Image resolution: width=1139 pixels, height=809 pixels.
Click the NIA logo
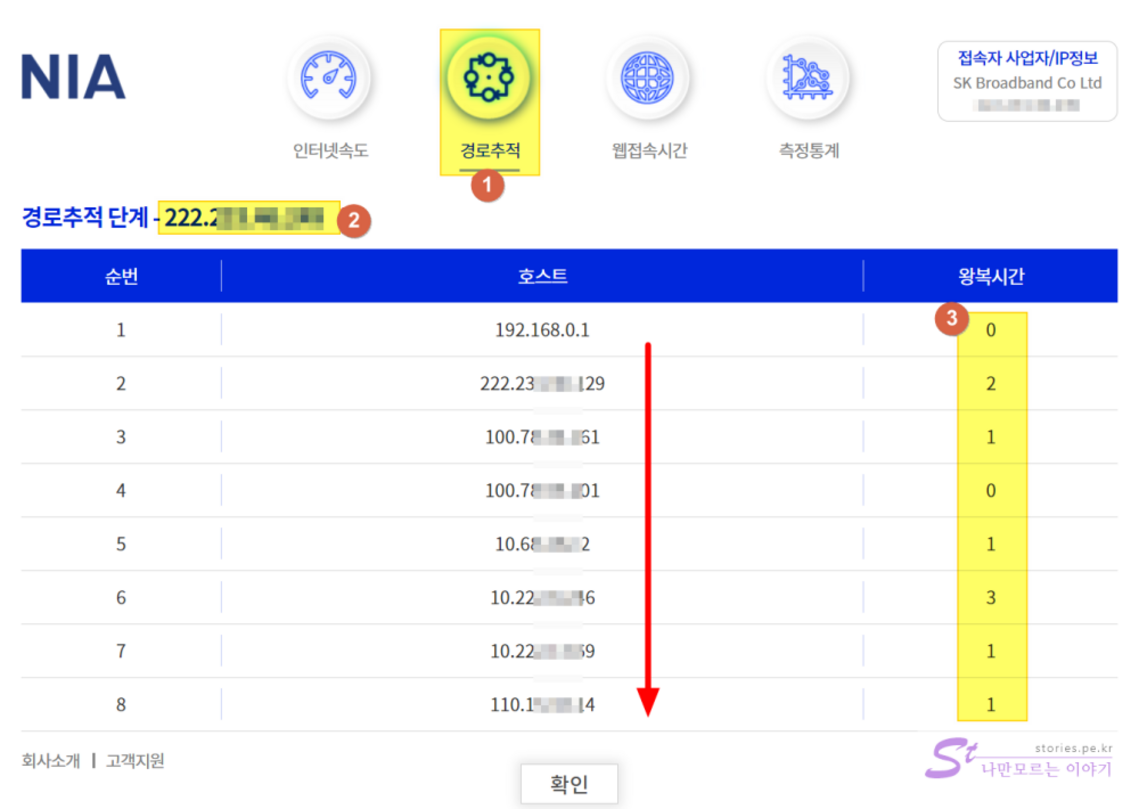pyautogui.click(x=73, y=78)
